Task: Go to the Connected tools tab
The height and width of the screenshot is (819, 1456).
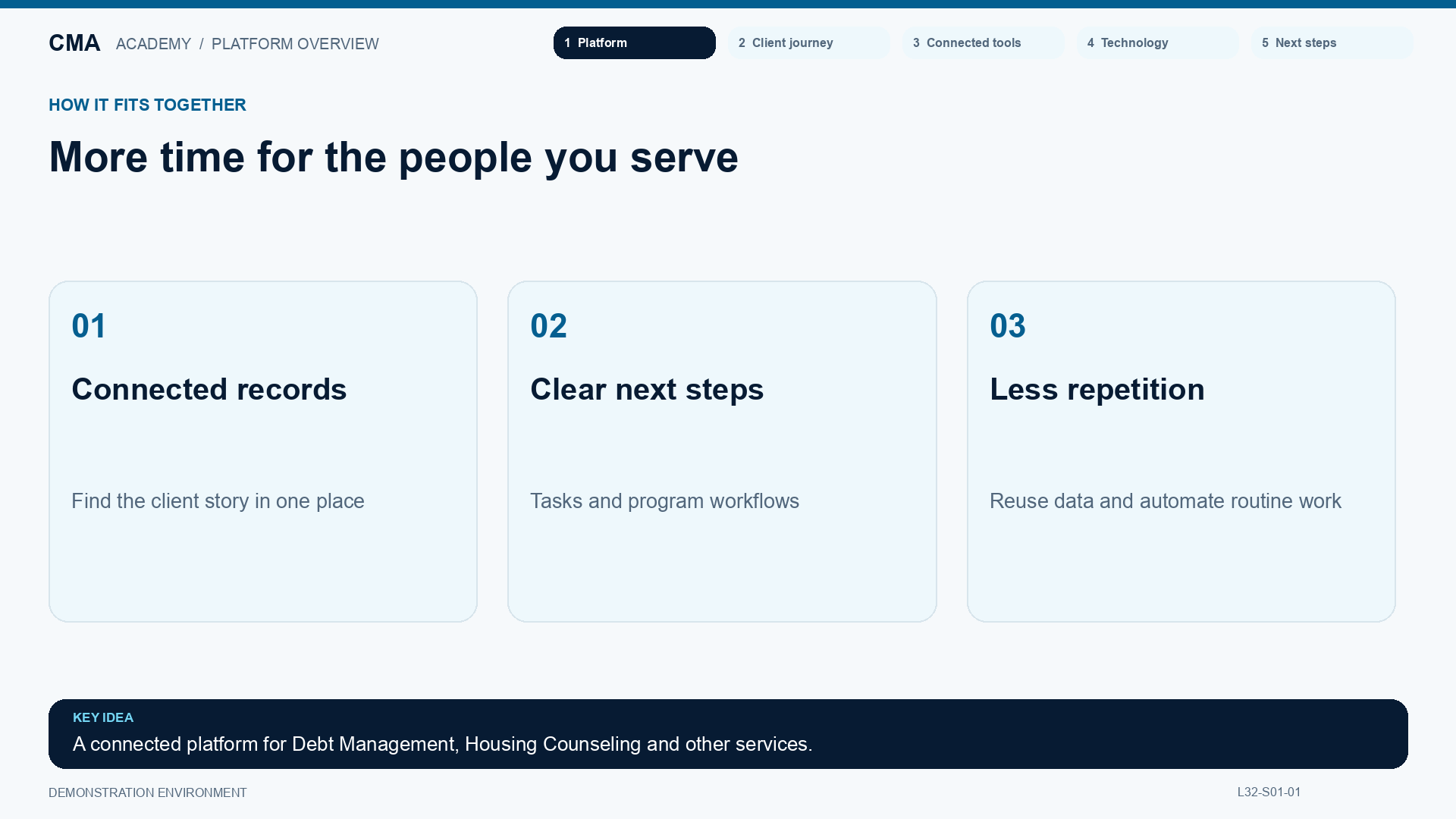Action: [983, 42]
